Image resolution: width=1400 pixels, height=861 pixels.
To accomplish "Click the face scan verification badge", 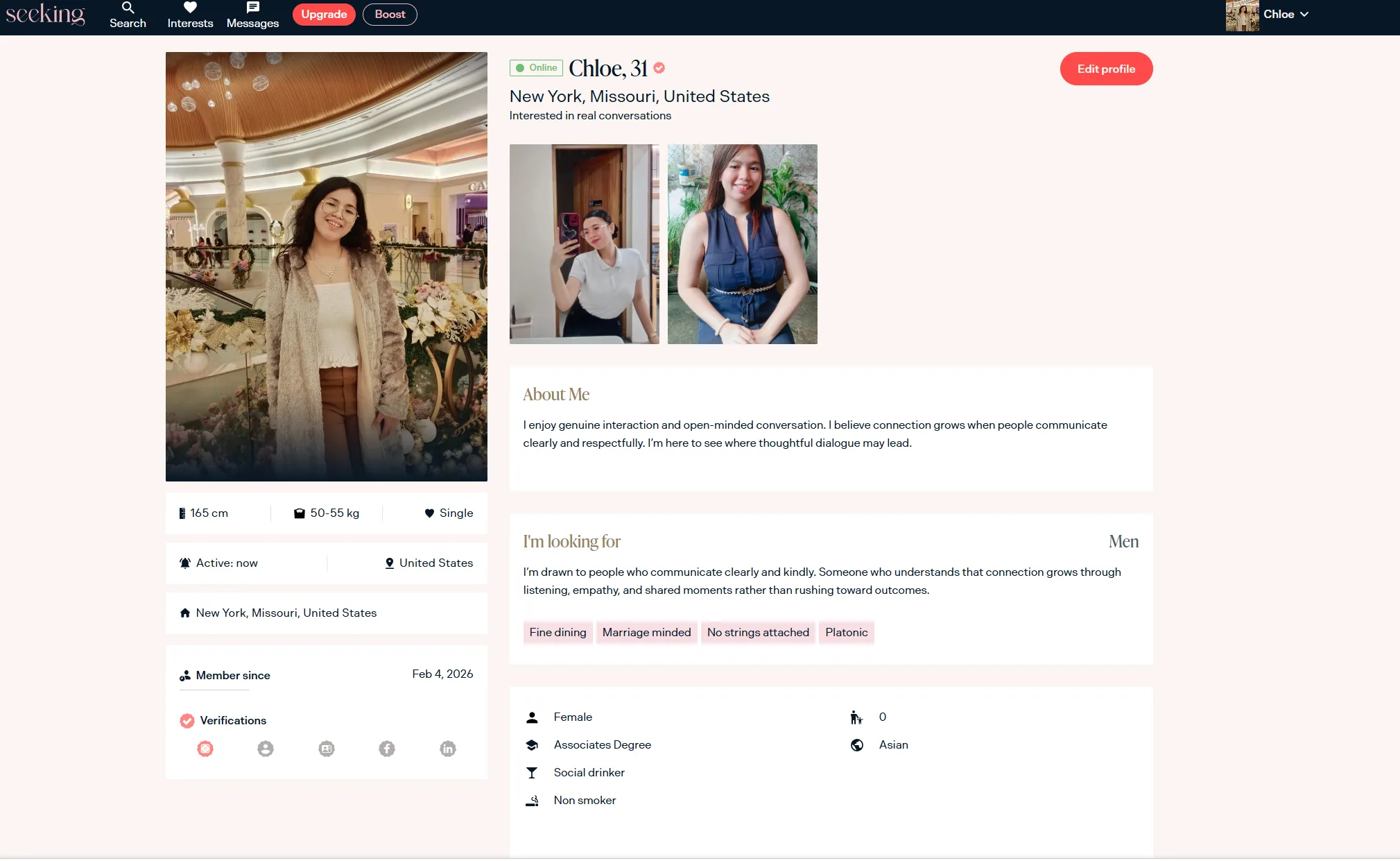I will (205, 749).
